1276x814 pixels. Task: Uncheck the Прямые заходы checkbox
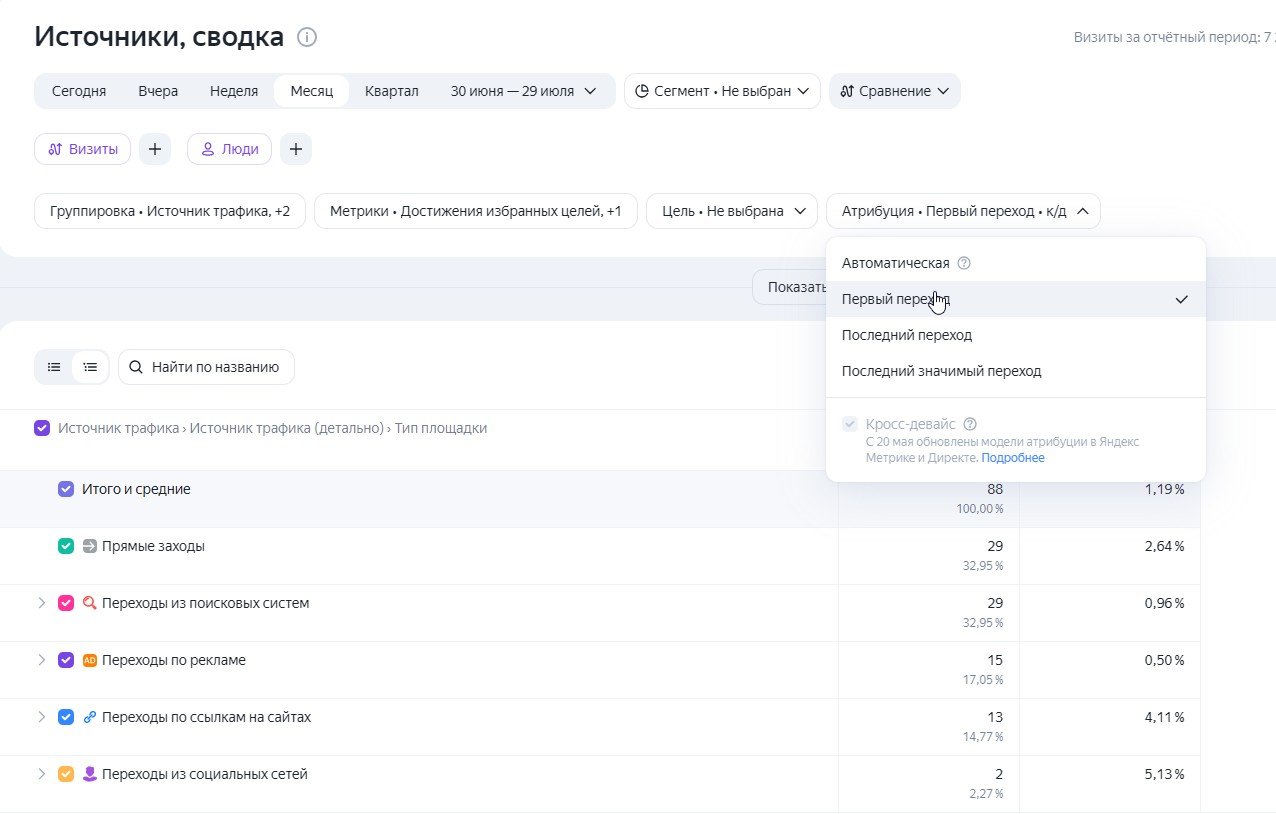click(66, 546)
